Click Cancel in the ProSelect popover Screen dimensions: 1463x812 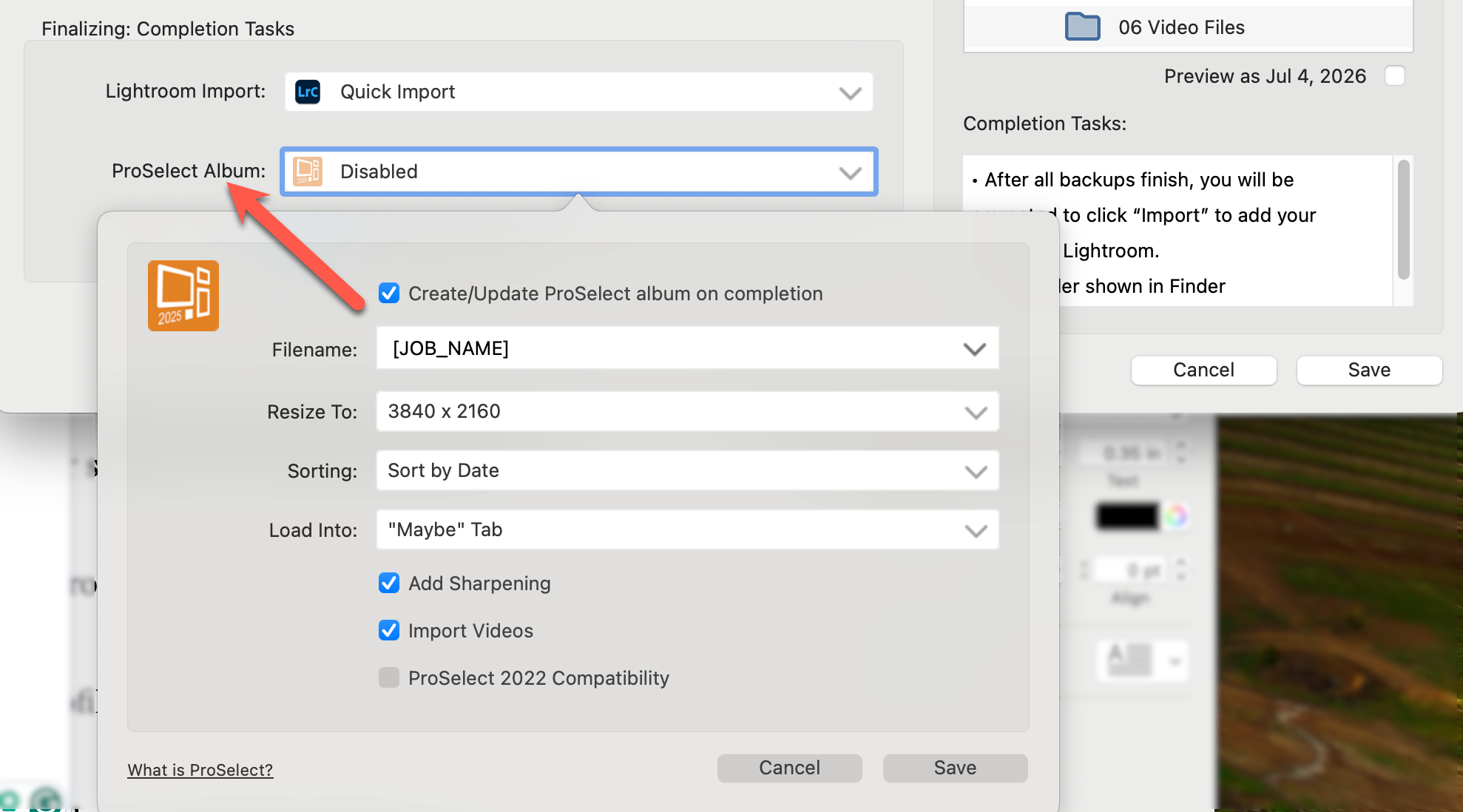tap(789, 768)
